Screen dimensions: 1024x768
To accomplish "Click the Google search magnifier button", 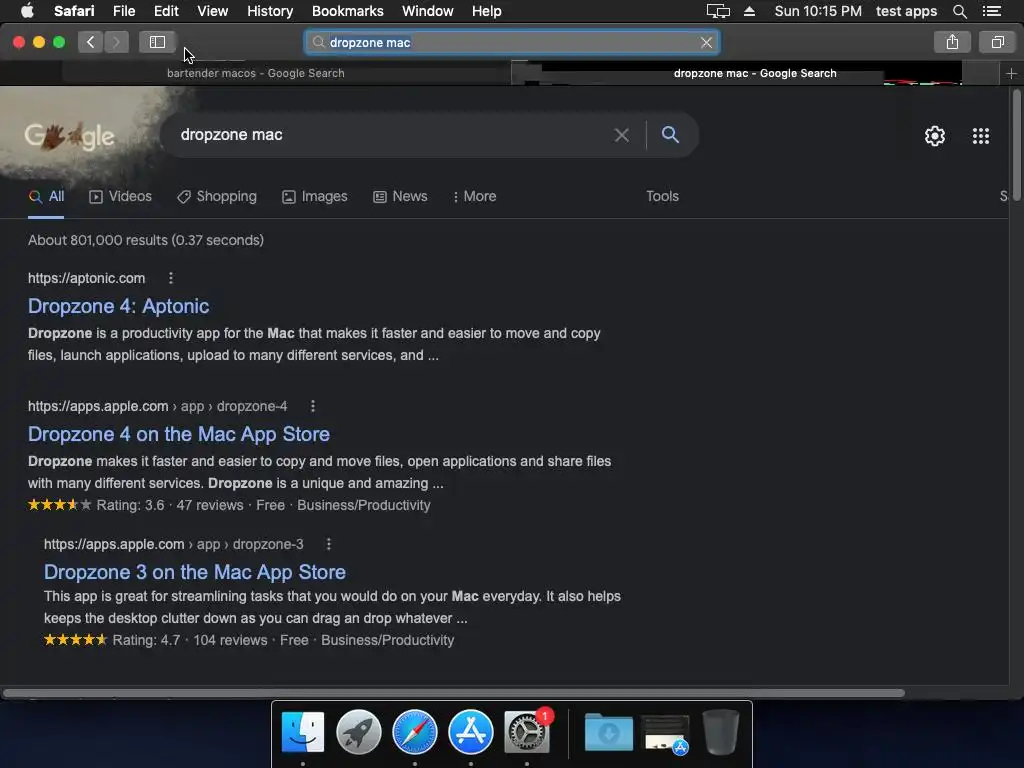I will [x=670, y=135].
